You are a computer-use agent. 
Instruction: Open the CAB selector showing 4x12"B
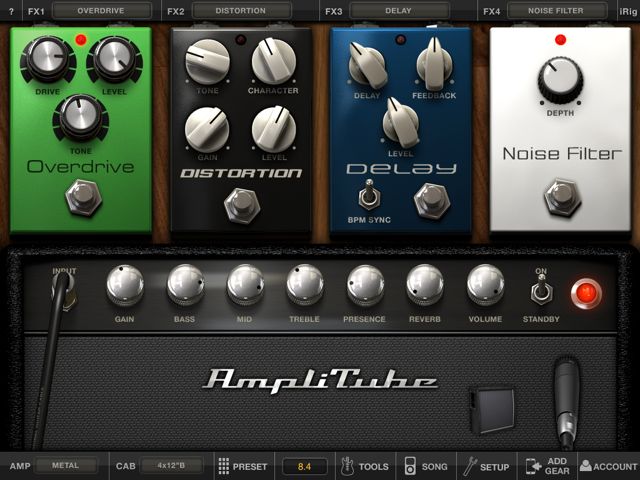(x=171, y=466)
